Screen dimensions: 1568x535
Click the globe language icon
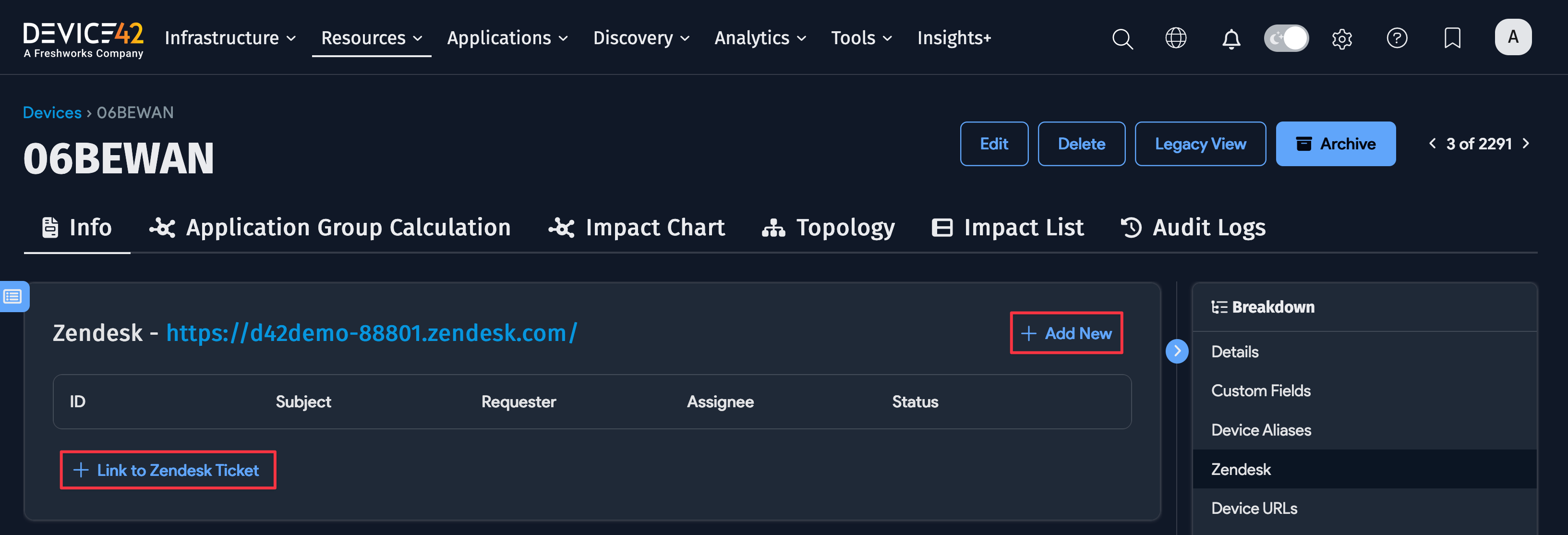pos(1175,38)
